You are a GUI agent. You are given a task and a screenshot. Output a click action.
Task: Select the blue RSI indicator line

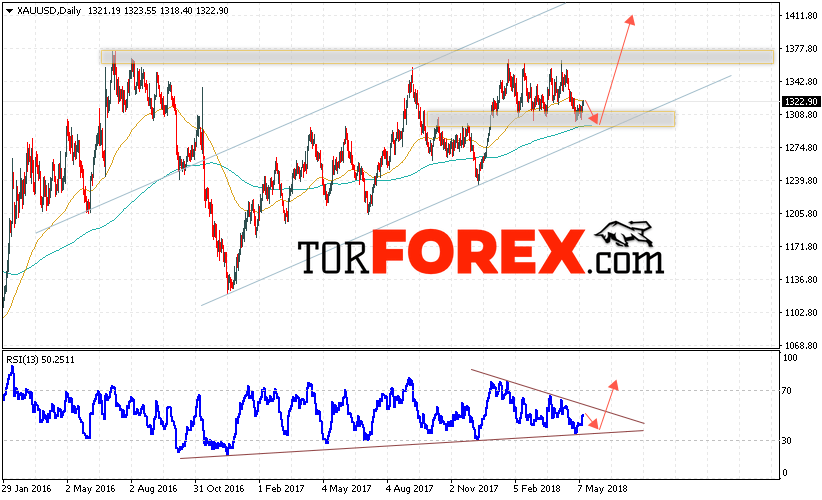coord(294,411)
